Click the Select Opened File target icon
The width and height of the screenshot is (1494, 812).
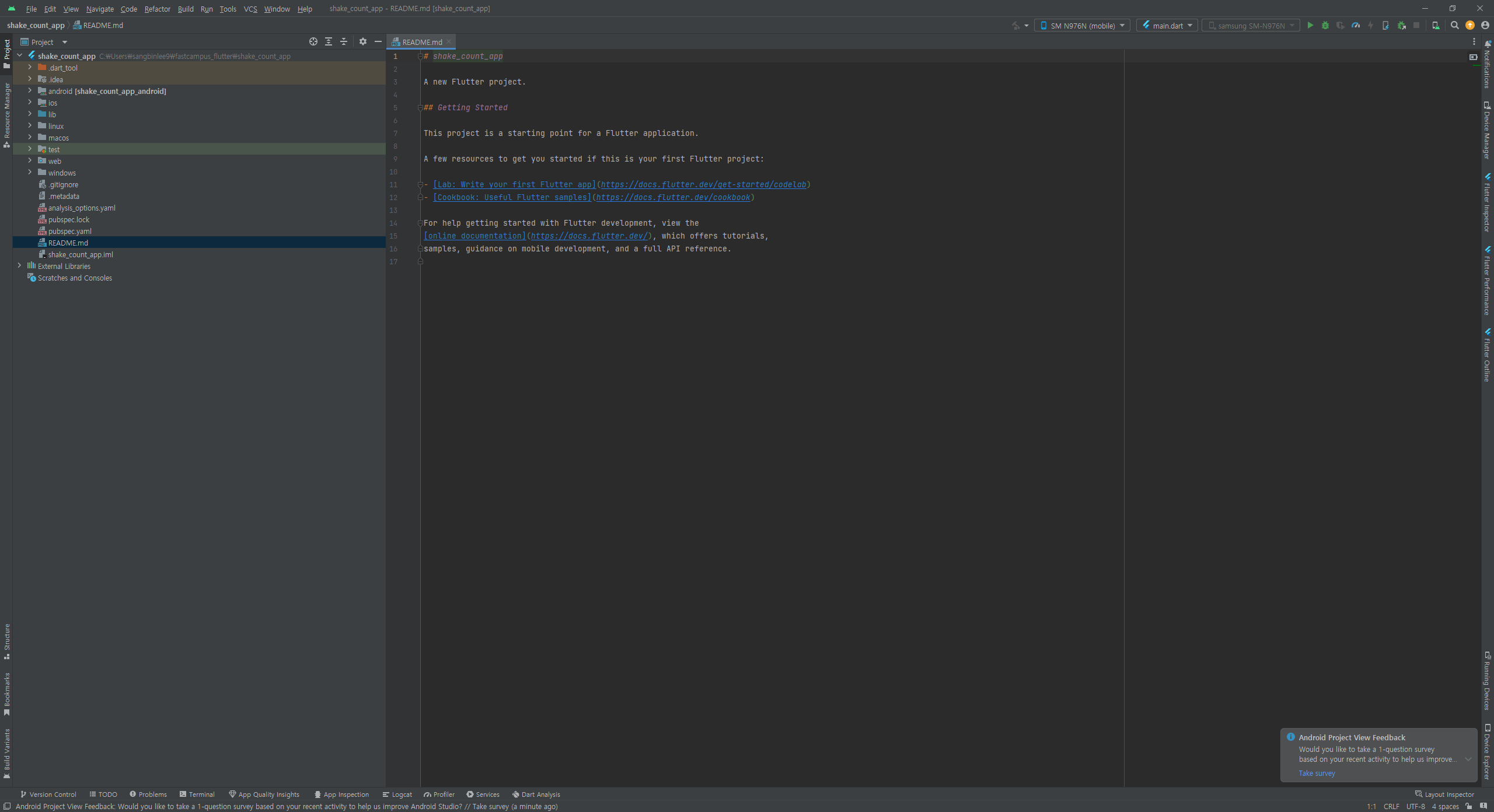[x=313, y=41]
